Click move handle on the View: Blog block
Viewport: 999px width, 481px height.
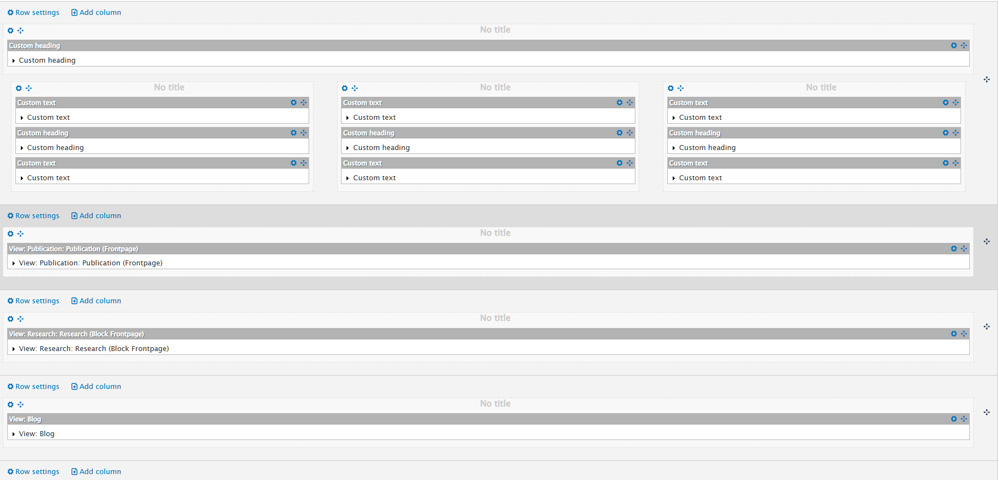[x=964, y=419]
